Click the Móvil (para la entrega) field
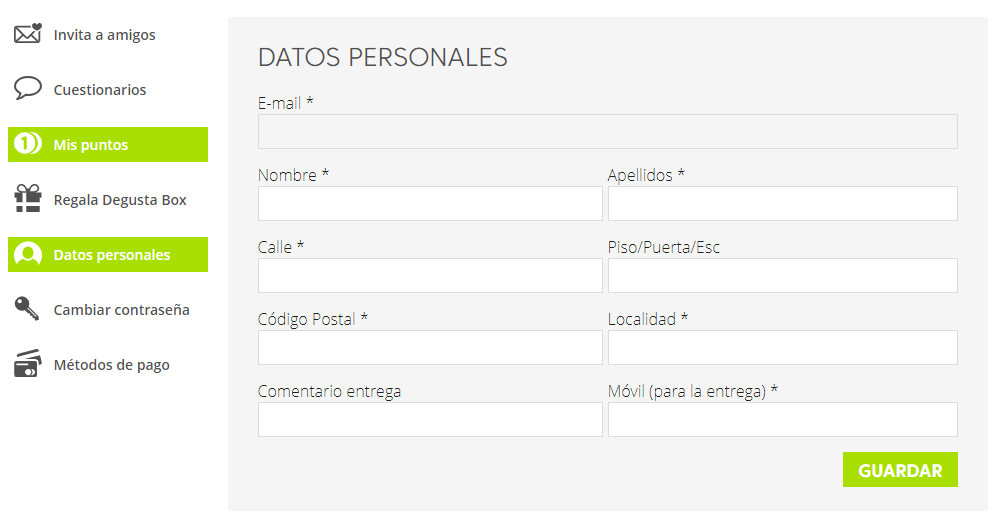The width and height of the screenshot is (1007, 532). [x=782, y=419]
